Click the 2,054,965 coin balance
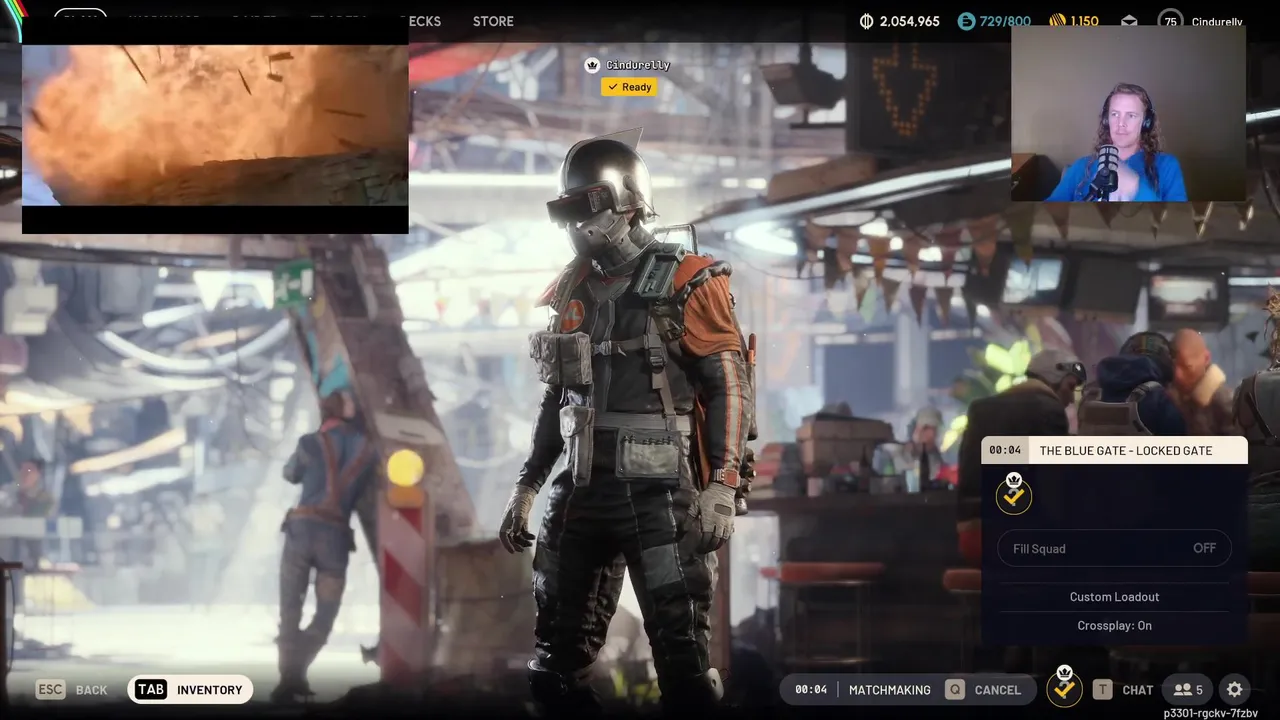This screenshot has height=720, width=1280. (909, 21)
